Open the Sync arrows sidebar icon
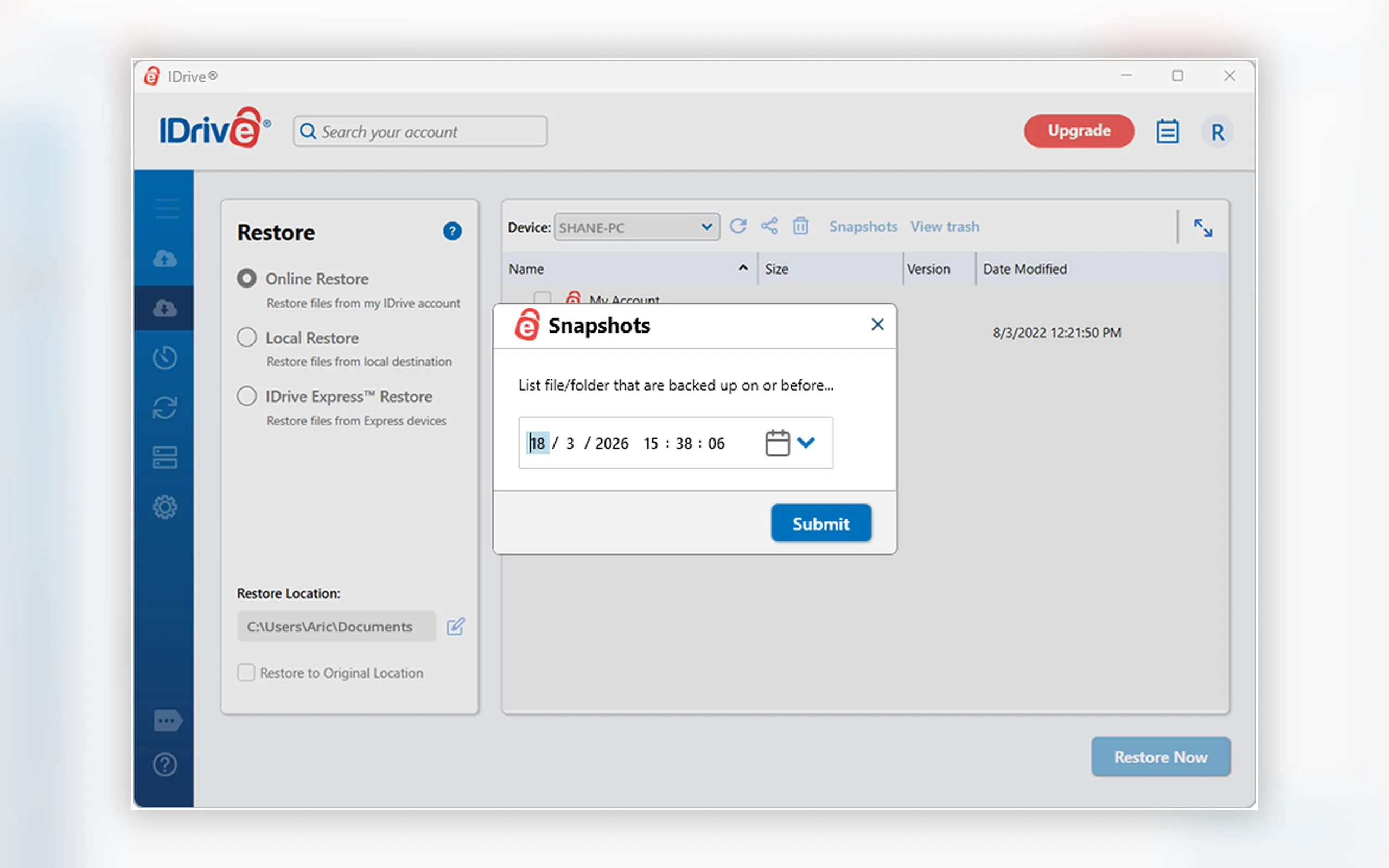This screenshot has width=1389, height=868. point(165,407)
